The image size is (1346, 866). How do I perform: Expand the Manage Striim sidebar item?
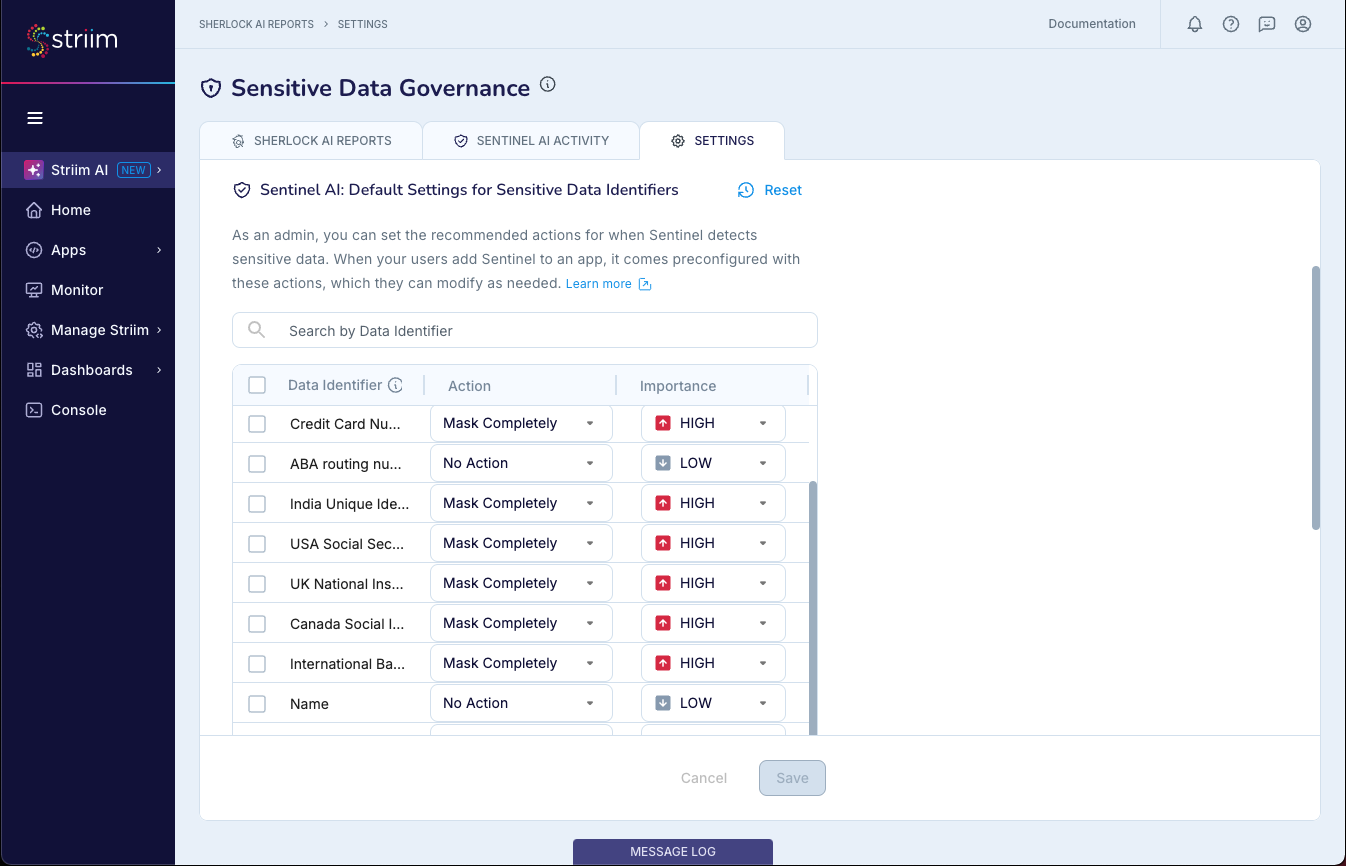[x=97, y=330]
